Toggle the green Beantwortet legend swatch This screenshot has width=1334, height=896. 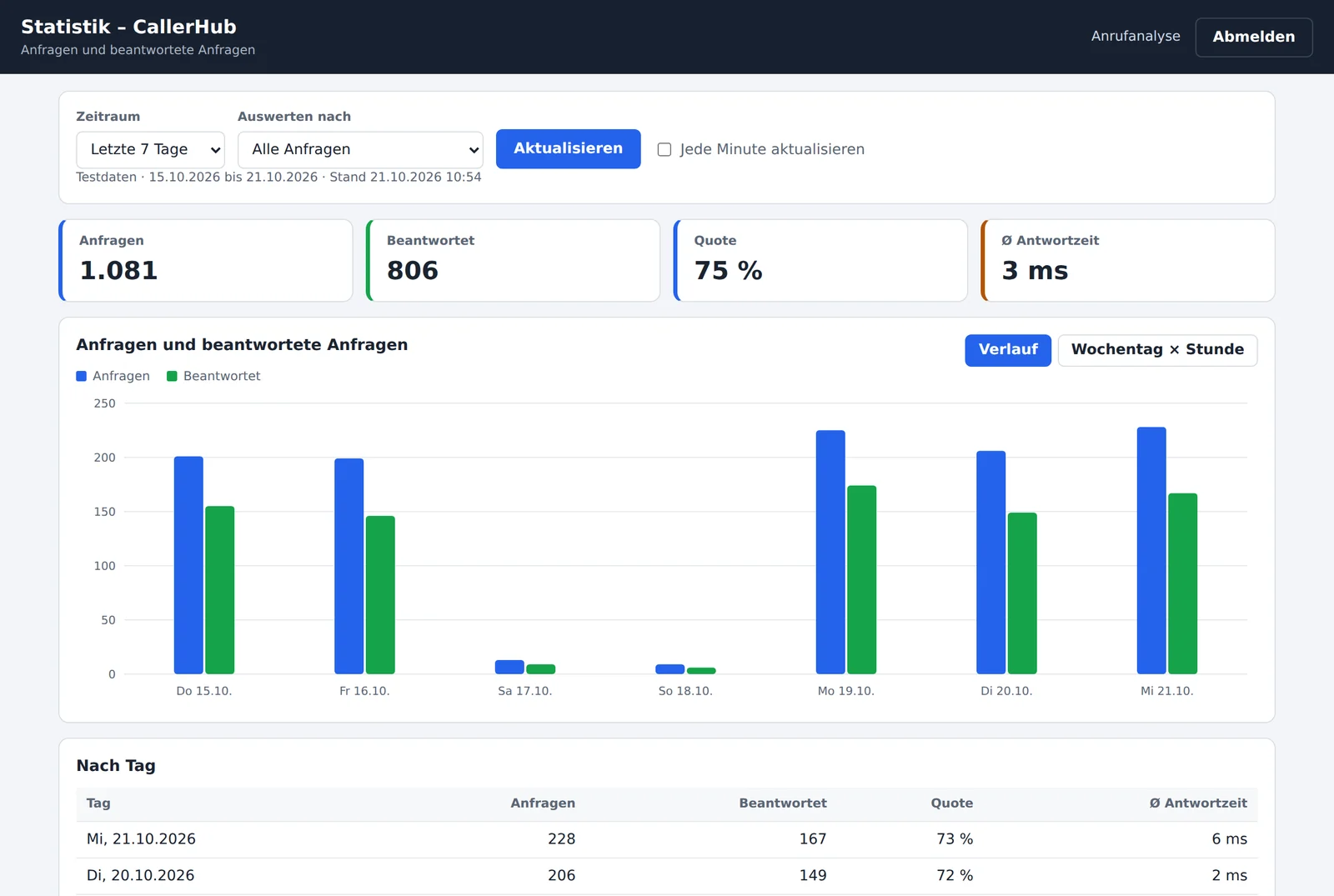pyautogui.click(x=172, y=376)
